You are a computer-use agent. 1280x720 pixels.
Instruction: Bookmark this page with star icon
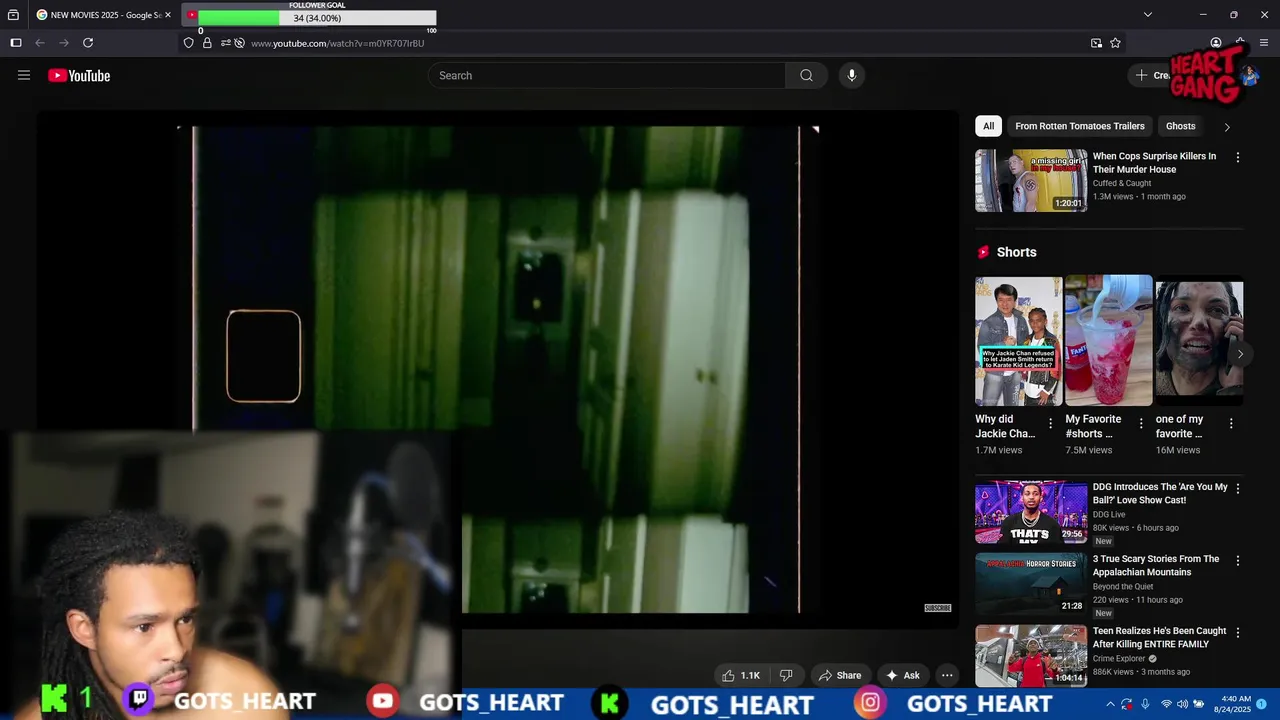[1115, 43]
